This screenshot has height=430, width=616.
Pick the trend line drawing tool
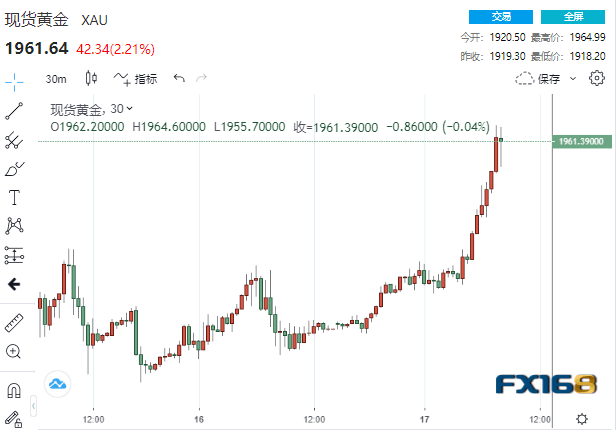pyautogui.click(x=14, y=110)
